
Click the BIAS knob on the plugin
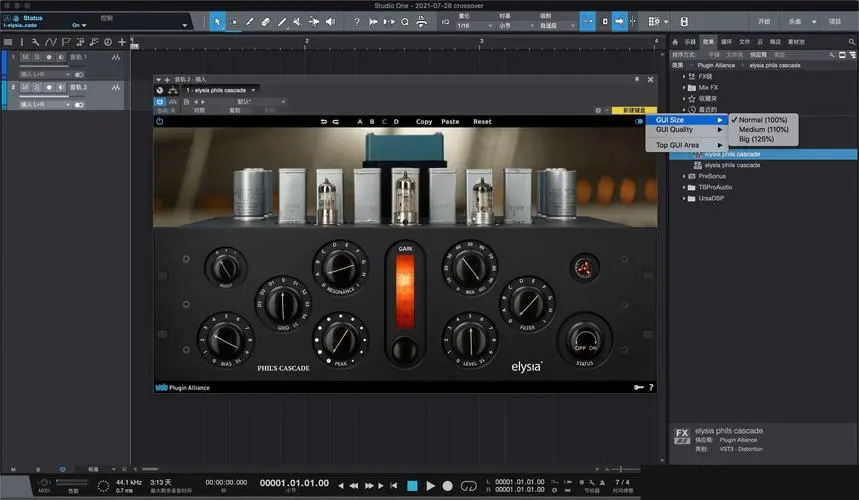[x=225, y=340]
